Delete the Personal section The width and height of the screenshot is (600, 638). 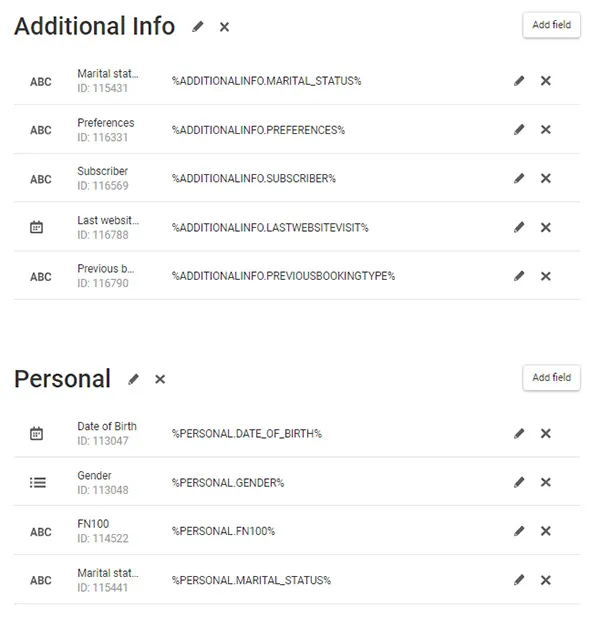160,379
